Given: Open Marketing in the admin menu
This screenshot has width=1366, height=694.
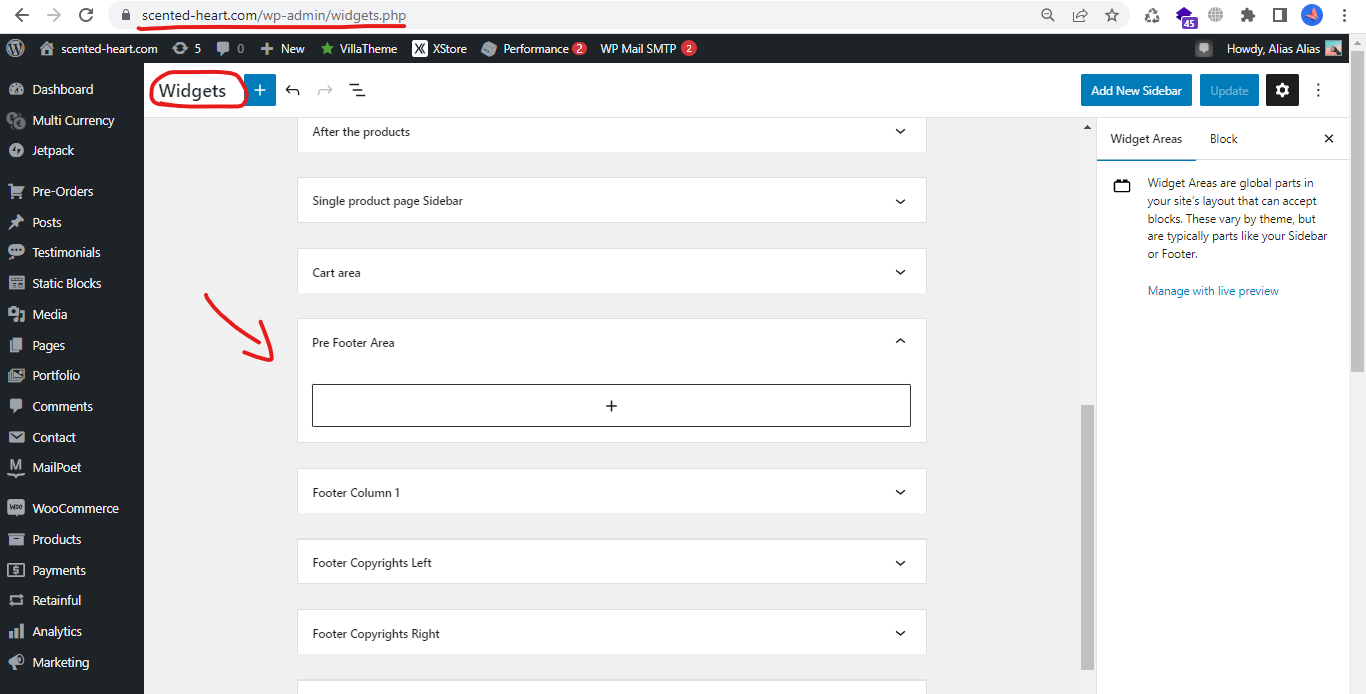Looking at the screenshot, I should pyautogui.click(x=60, y=662).
